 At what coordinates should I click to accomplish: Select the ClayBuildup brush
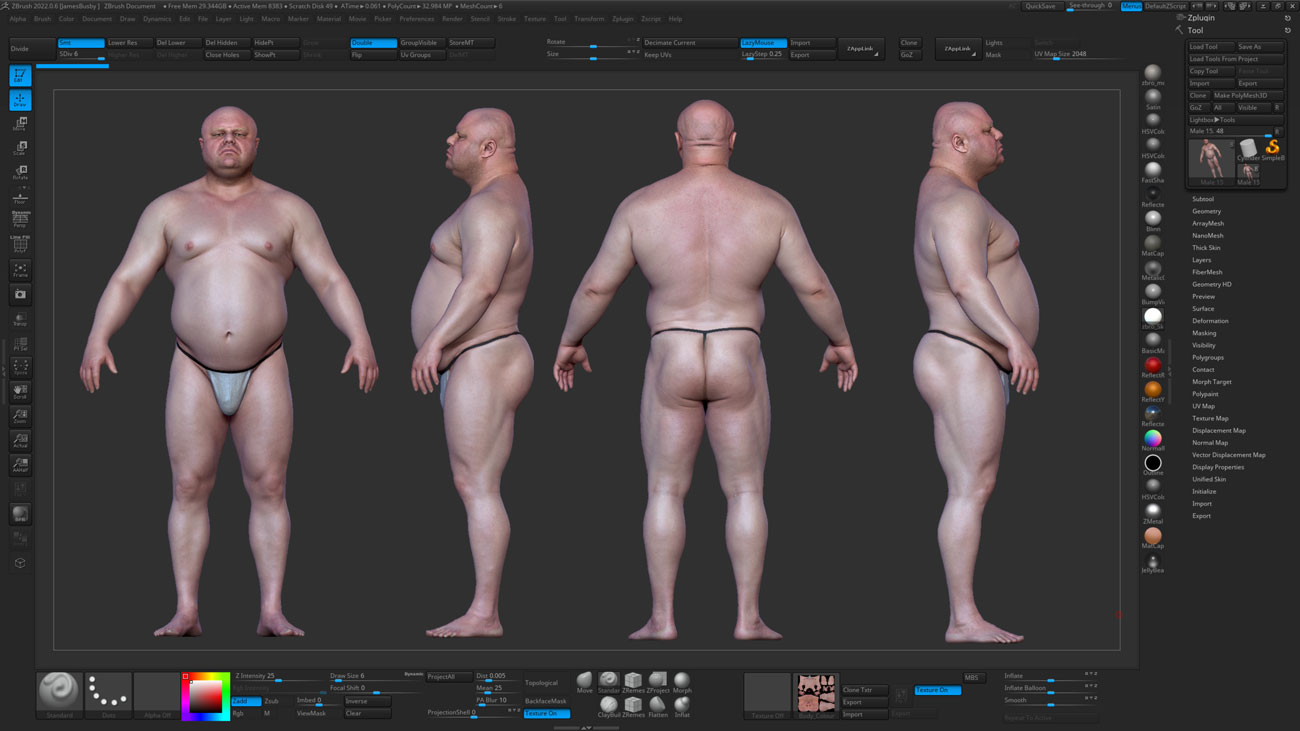click(x=610, y=706)
